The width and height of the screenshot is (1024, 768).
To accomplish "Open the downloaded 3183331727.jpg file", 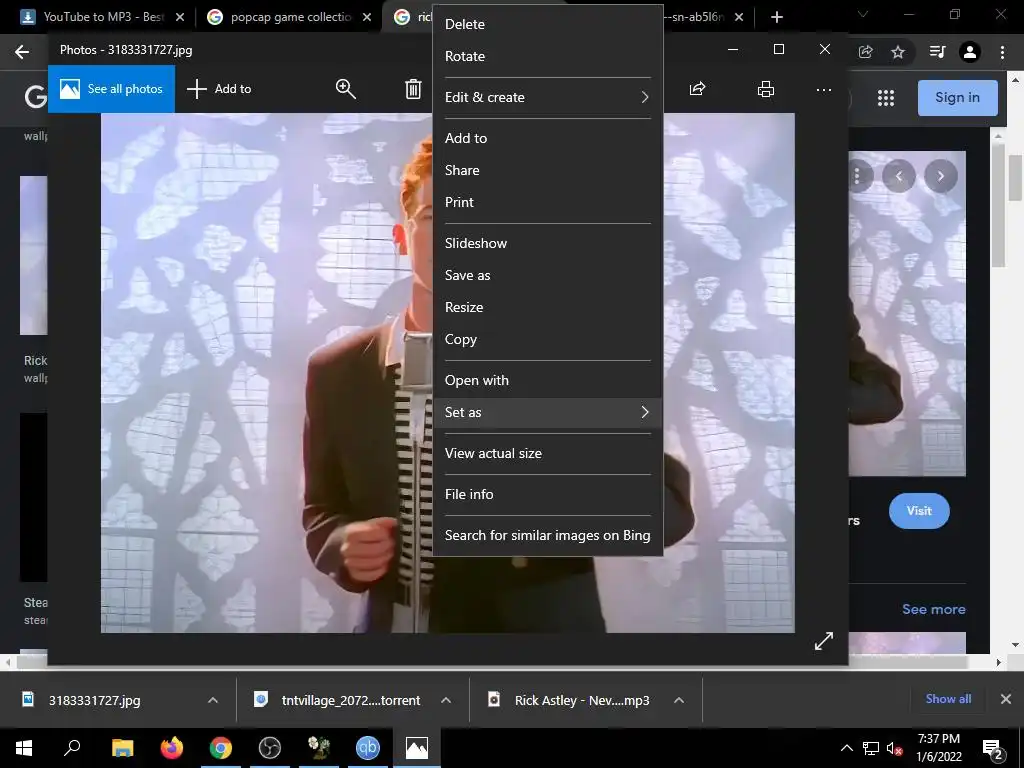I will click(95, 700).
